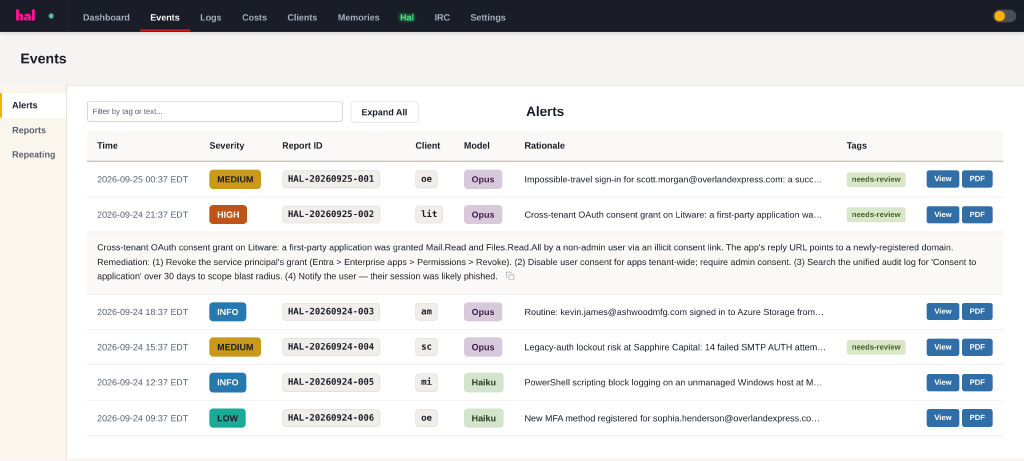View report HAL-20260924-005
This screenshot has width=1024, height=461.
[x=942, y=383]
